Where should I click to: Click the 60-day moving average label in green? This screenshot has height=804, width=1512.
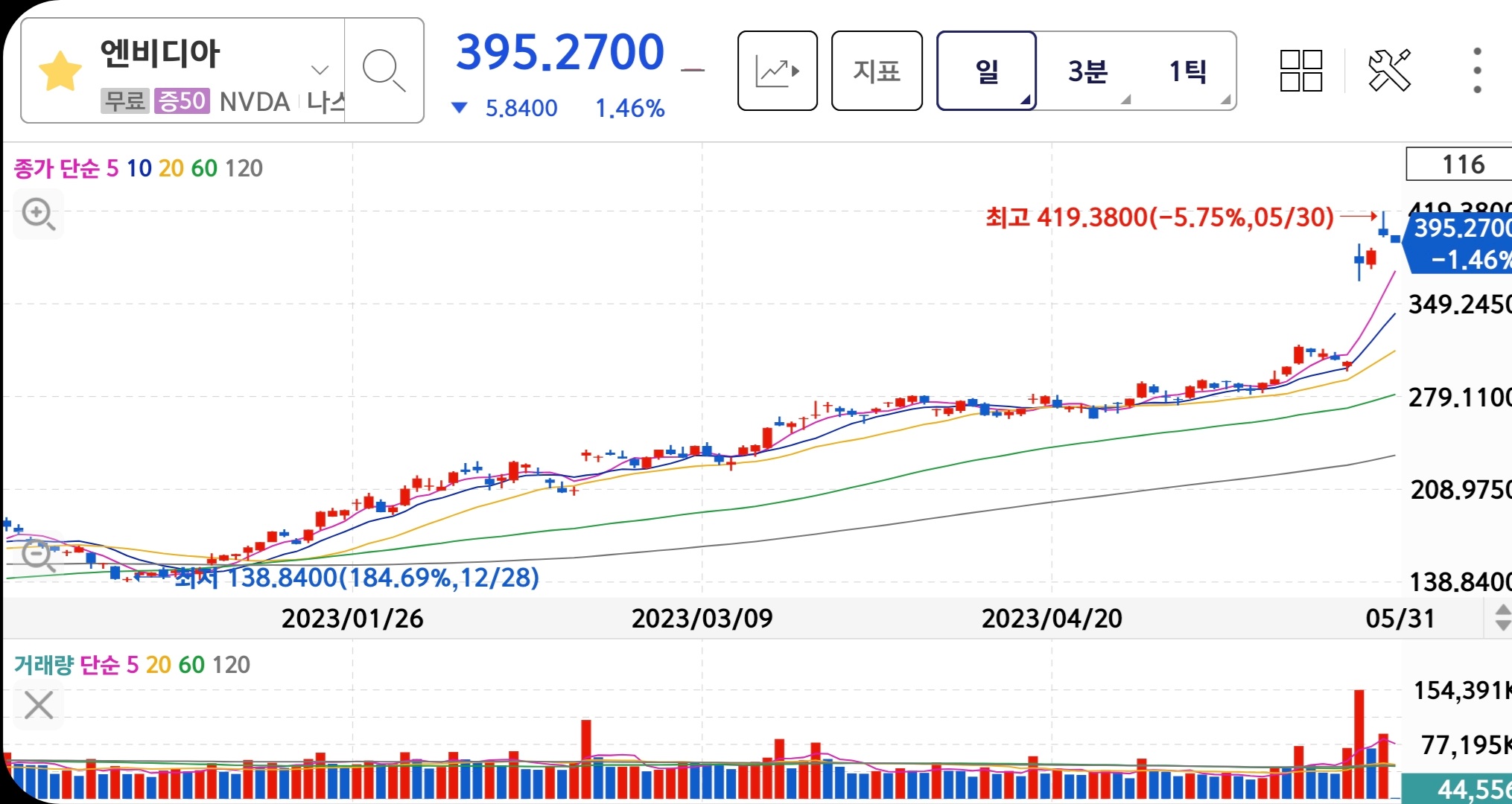204,168
